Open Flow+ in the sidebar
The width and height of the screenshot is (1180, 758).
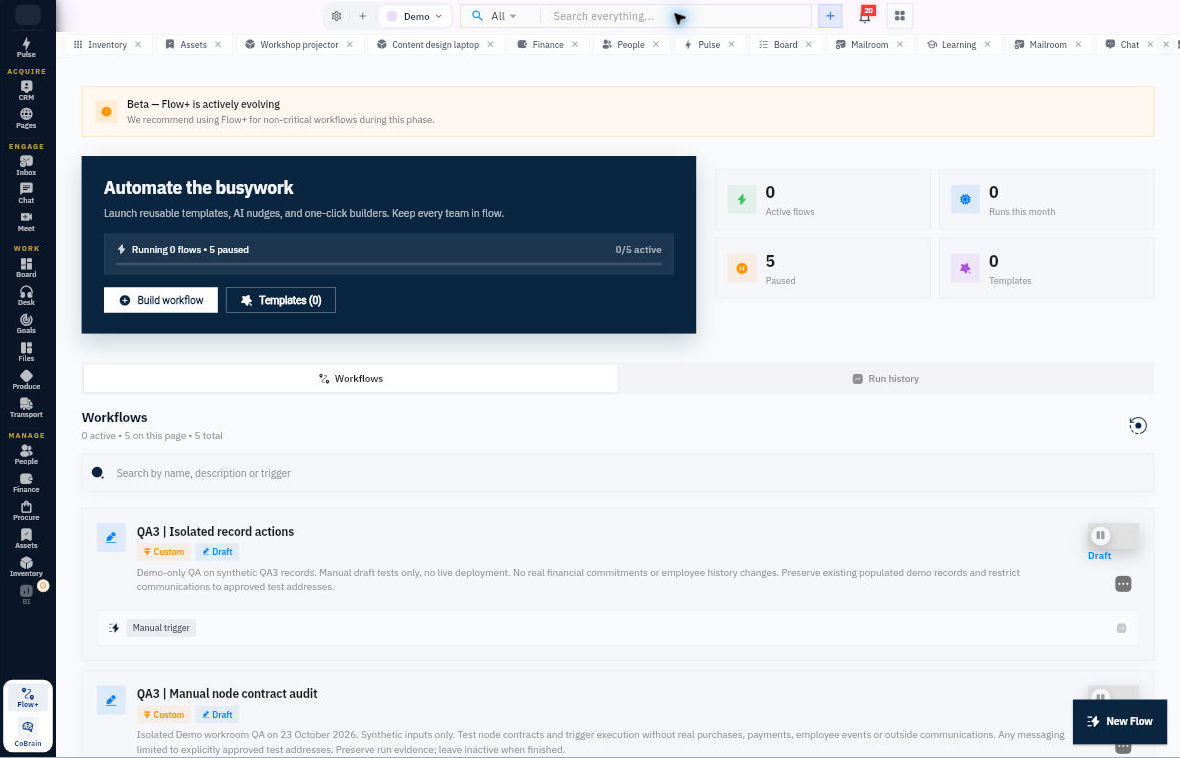click(x=28, y=697)
